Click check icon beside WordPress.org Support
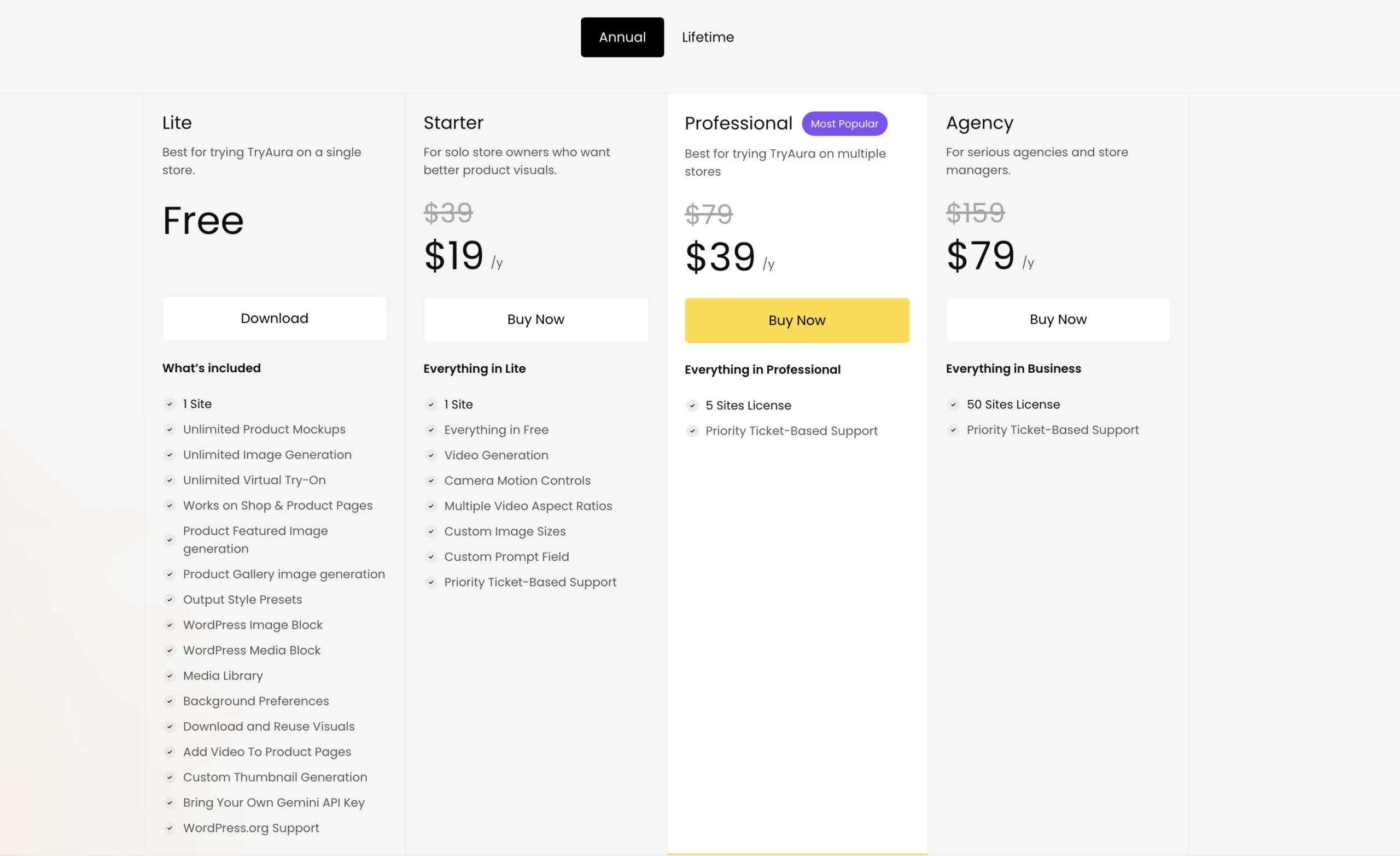Screen dimensions: 1400x856 (x=170, y=828)
